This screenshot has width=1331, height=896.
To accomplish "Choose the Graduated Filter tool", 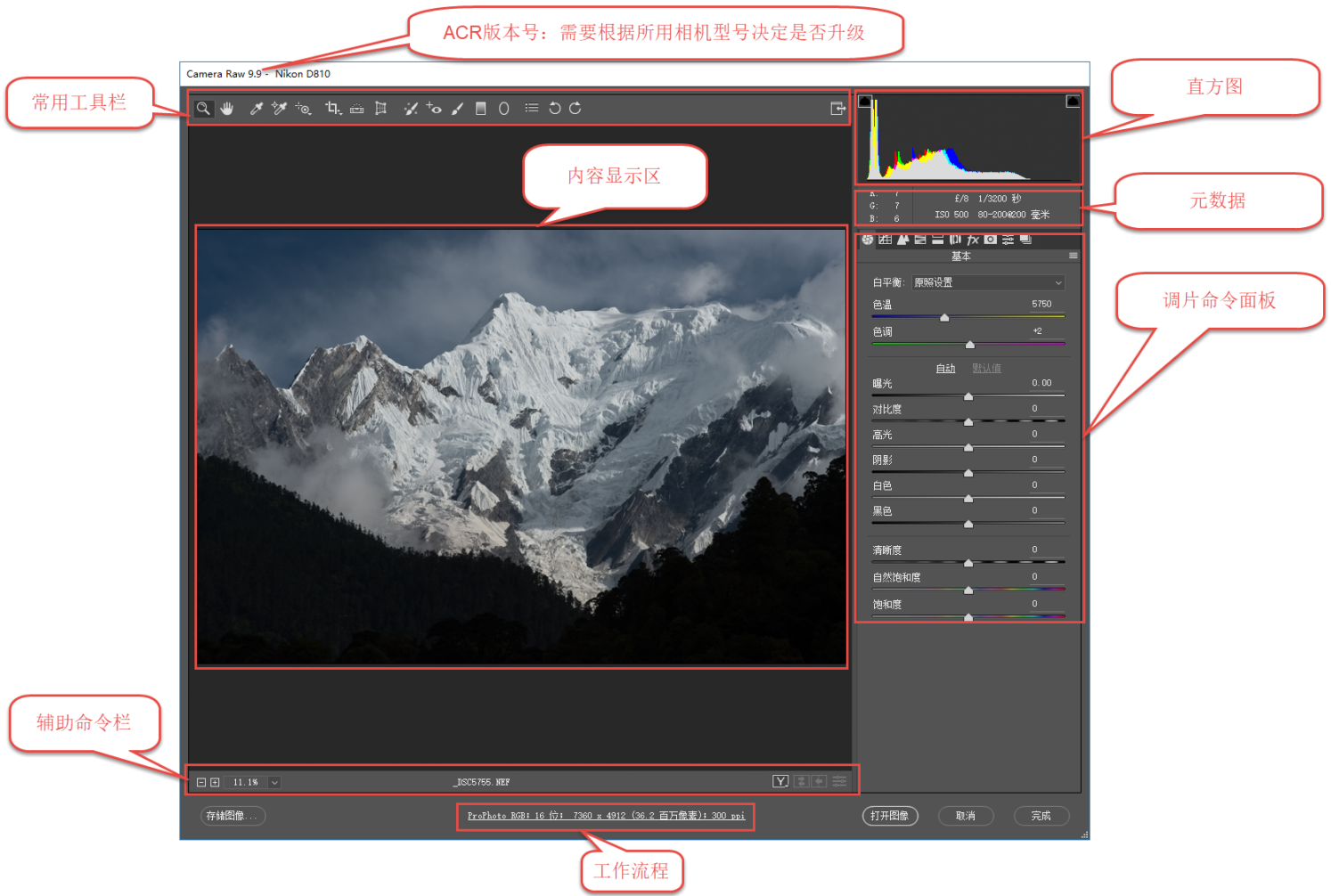I will point(480,109).
